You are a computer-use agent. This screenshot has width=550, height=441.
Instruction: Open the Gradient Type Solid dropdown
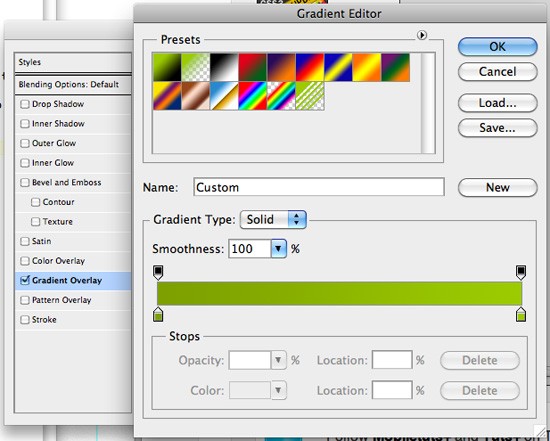pyautogui.click(x=273, y=220)
